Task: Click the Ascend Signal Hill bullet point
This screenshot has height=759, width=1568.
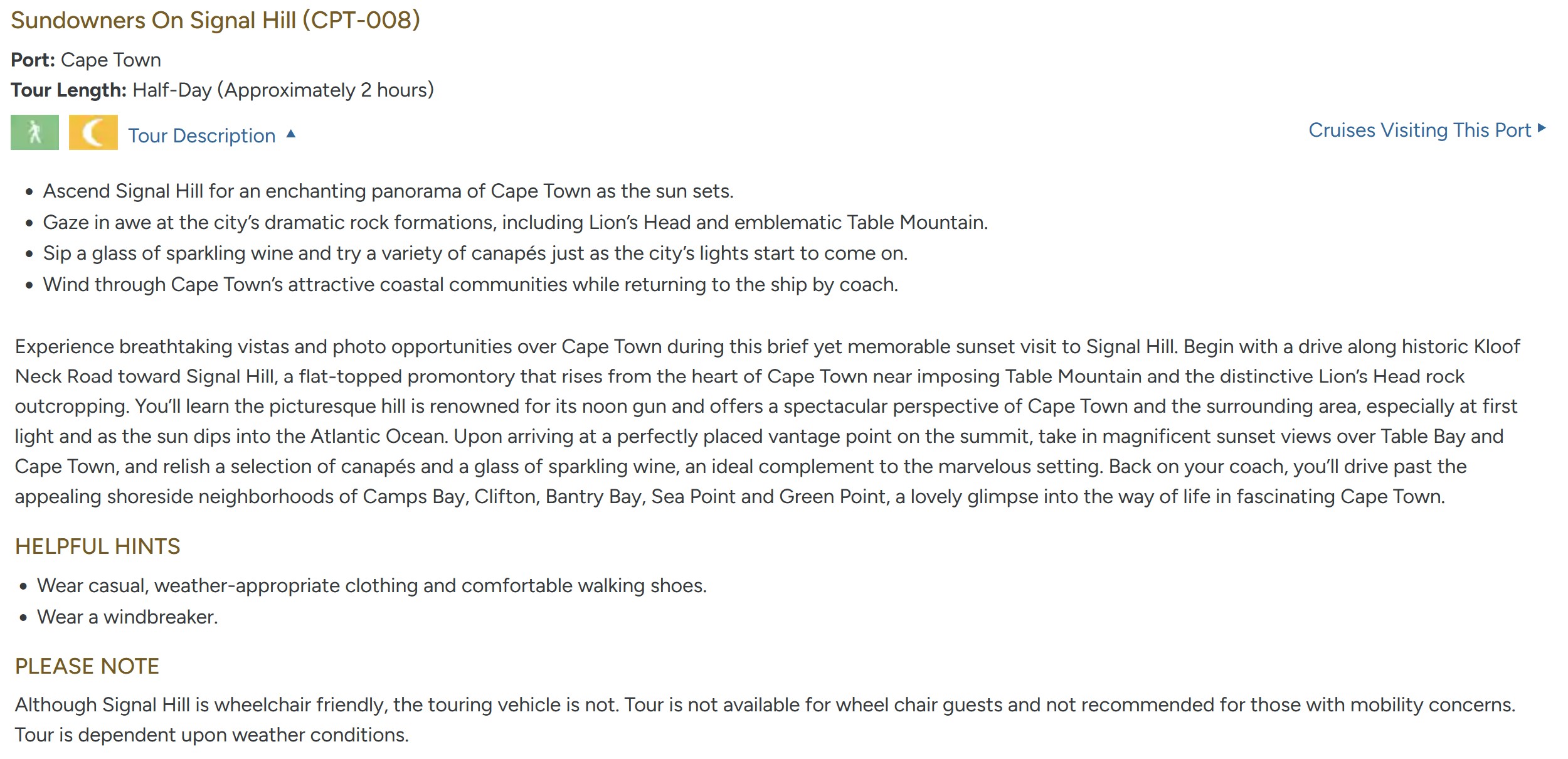Action: [388, 191]
